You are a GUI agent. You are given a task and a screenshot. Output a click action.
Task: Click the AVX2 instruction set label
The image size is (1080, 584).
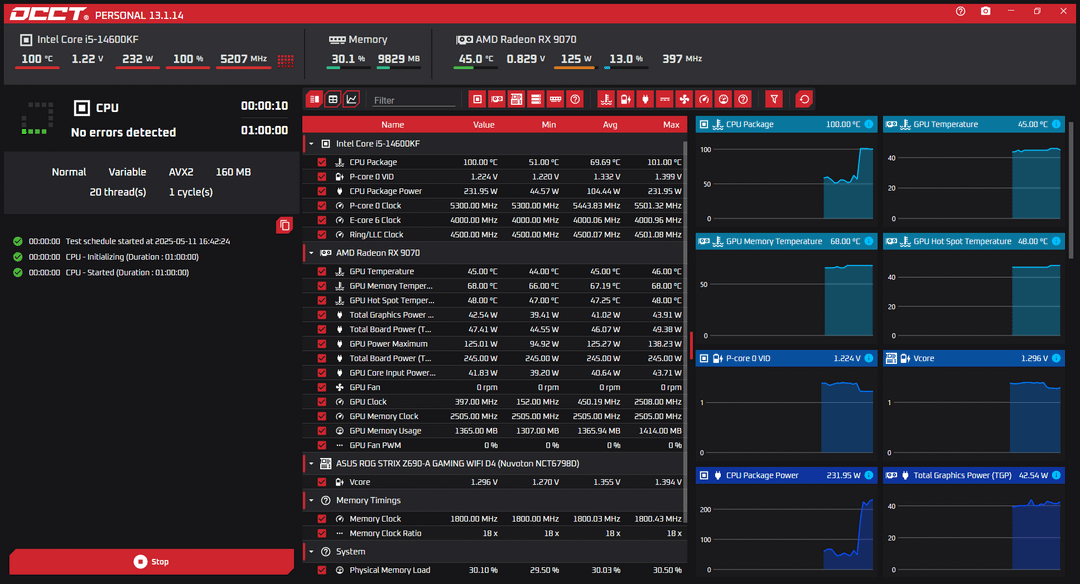181,172
